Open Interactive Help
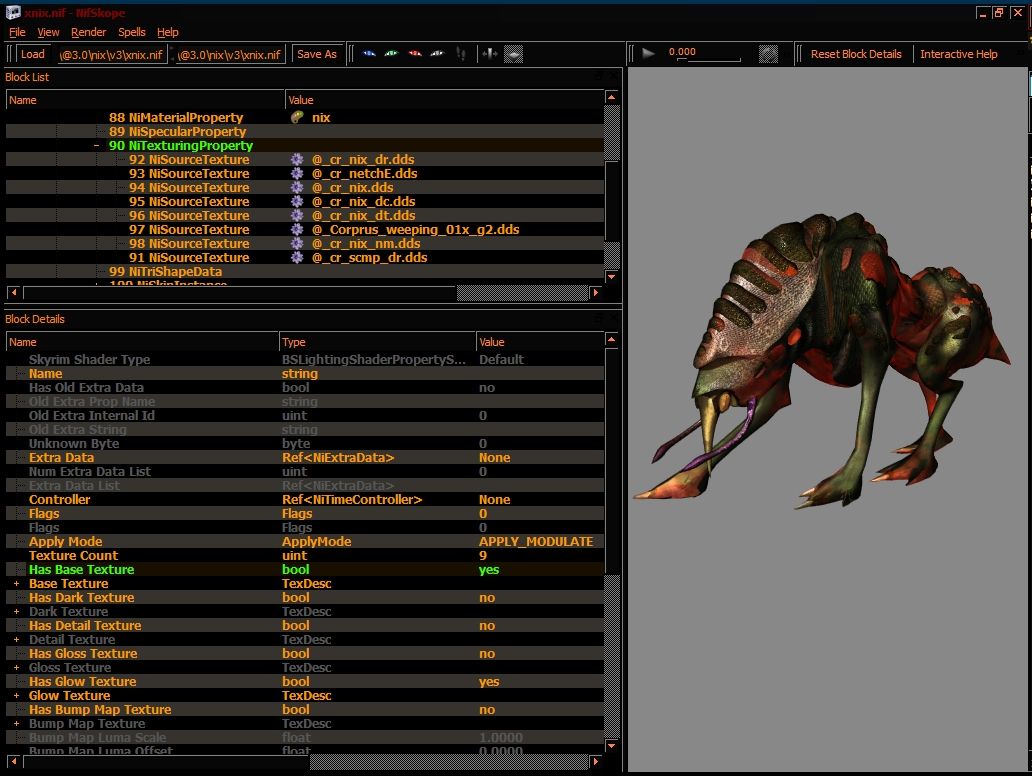The height and width of the screenshot is (776, 1032). pos(958,54)
